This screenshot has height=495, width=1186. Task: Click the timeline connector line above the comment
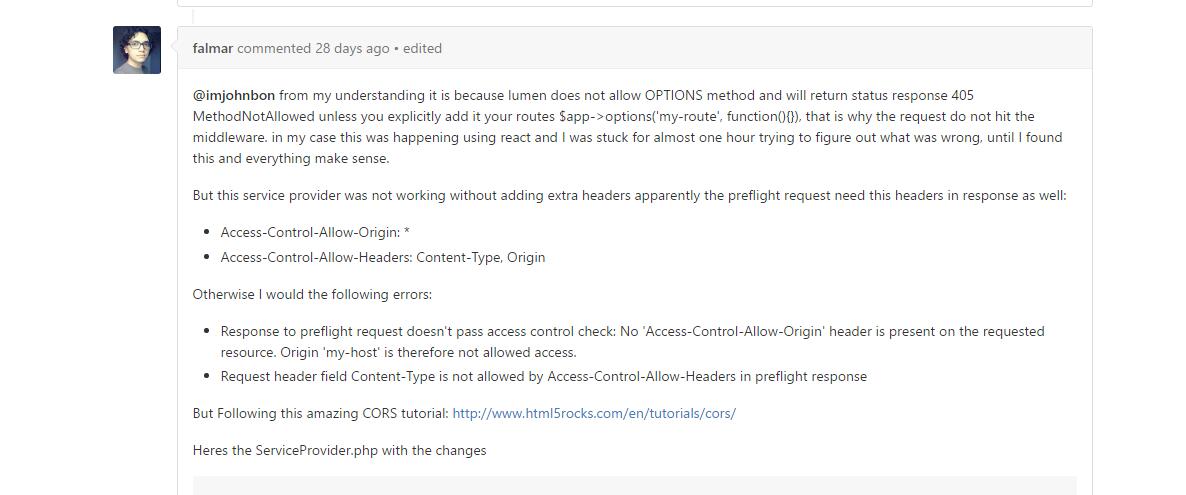click(193, 17)
